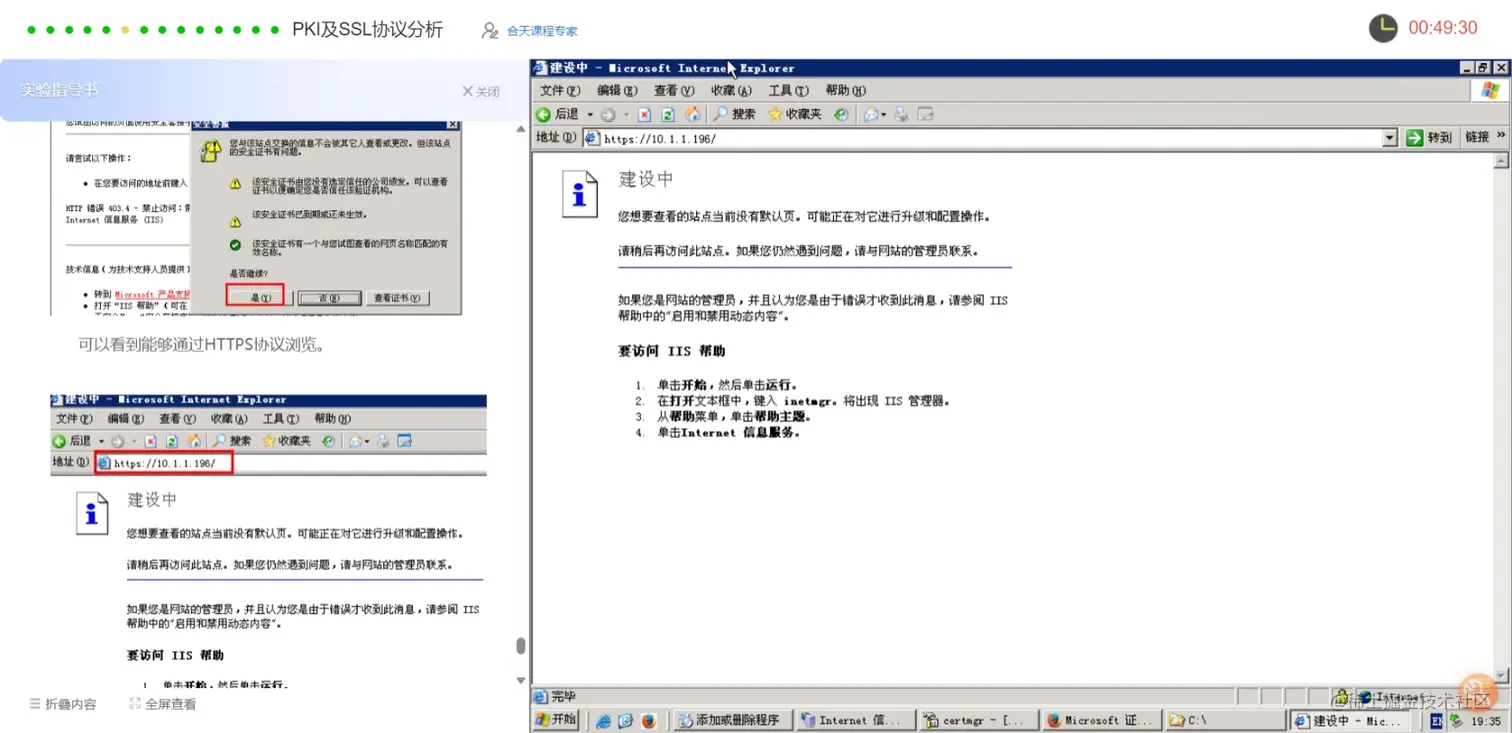
Task: Click the EN language indicator in tray
Action: click(x=1437, y=720)
